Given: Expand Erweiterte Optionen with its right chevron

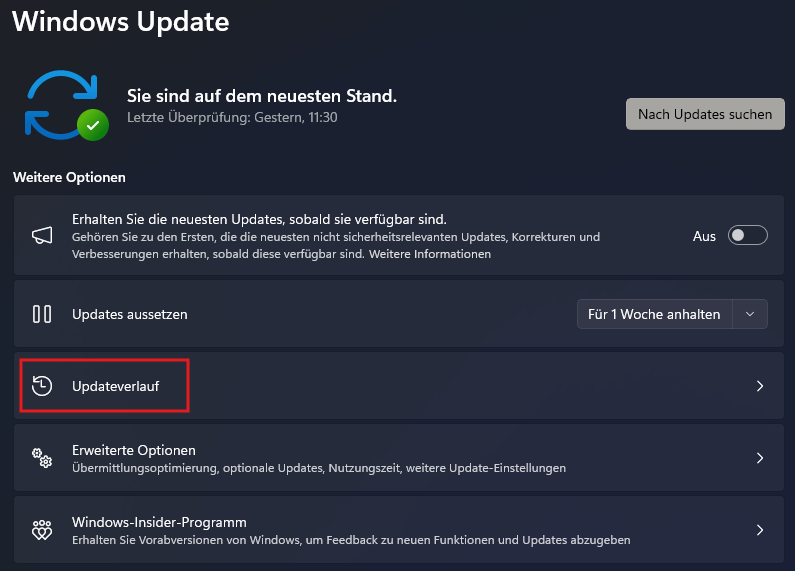Looking at the screenshot, I should coord(760,458).
